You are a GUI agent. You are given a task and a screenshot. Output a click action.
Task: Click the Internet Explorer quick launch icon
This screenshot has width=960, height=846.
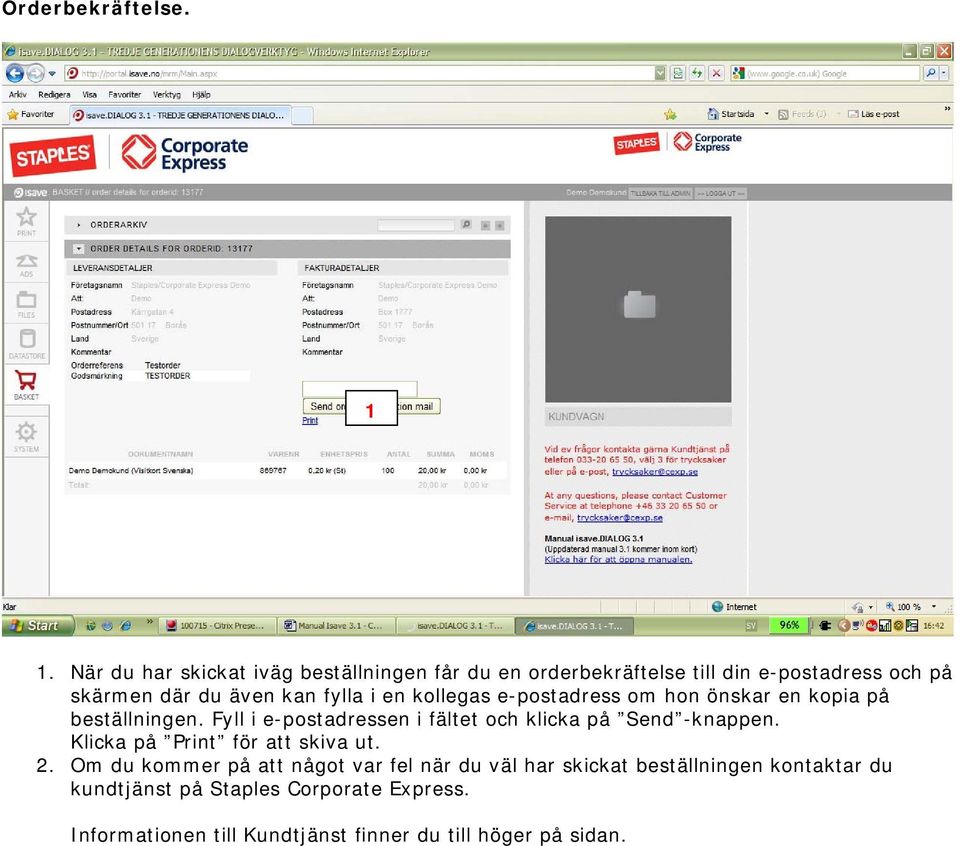[x=126, y=626]
